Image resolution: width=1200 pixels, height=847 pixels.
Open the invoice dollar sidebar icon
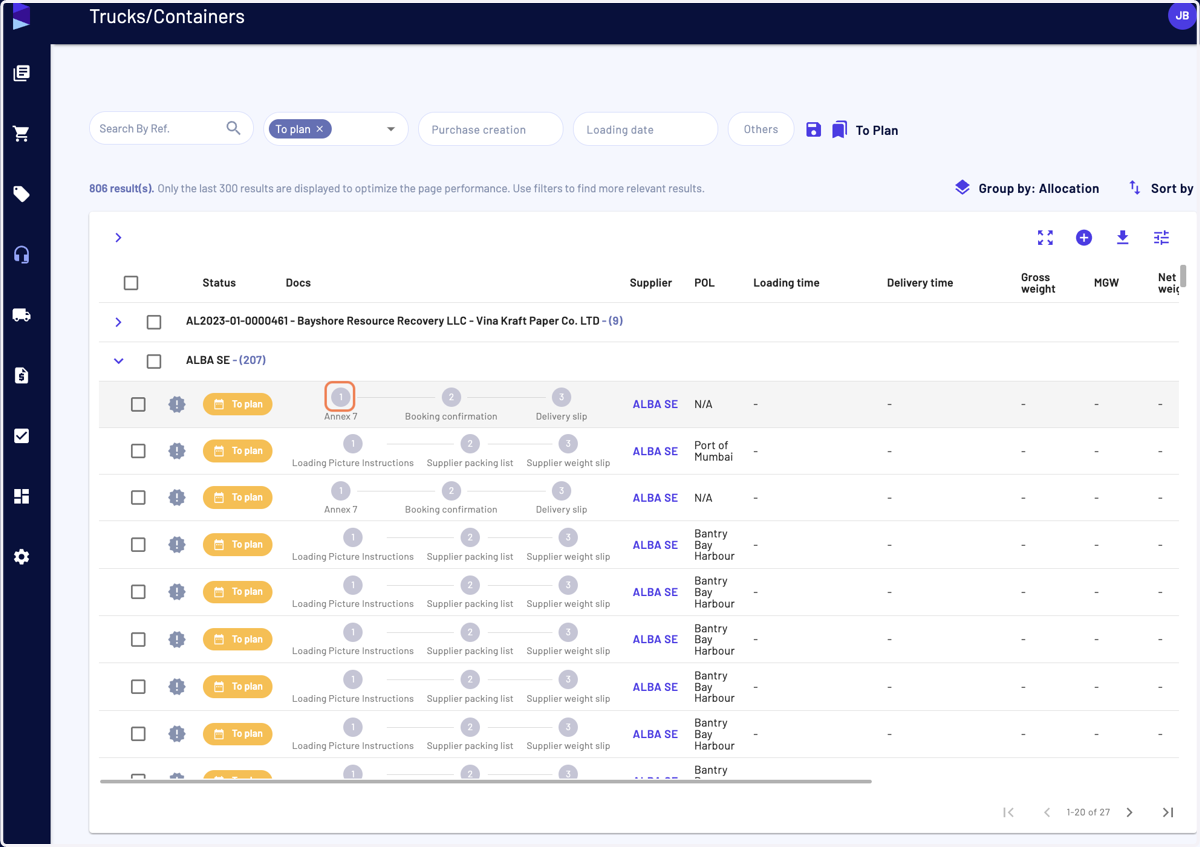[21, 376]
